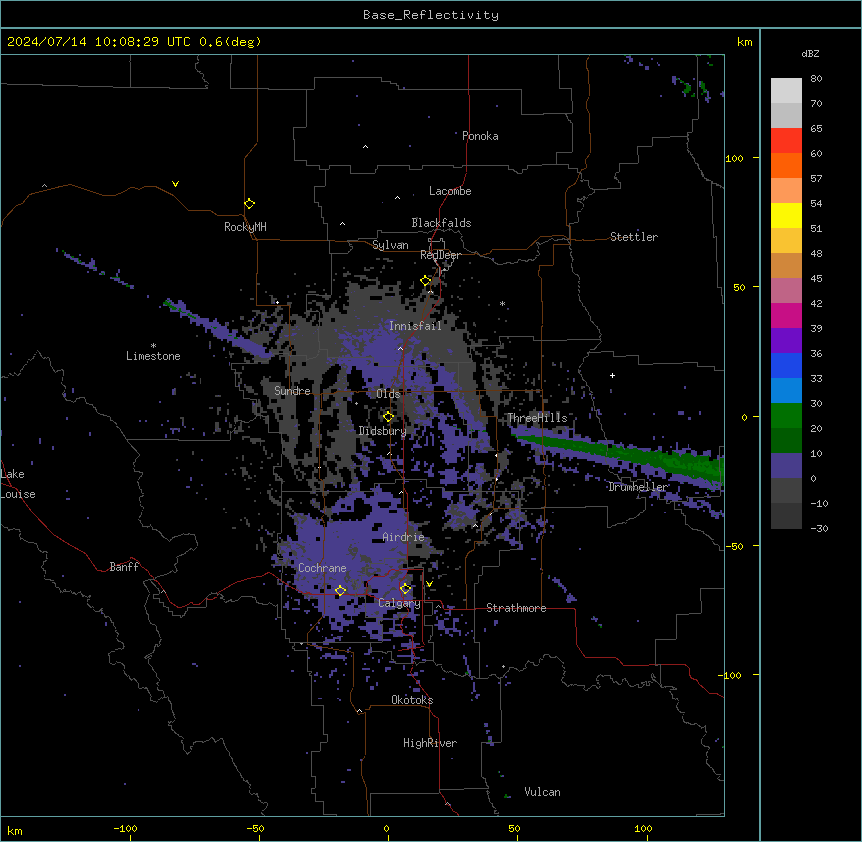Click the Drumheller city label
Image resolution: width=862 pixels, height=842 pixels.
tap(638, 487)
